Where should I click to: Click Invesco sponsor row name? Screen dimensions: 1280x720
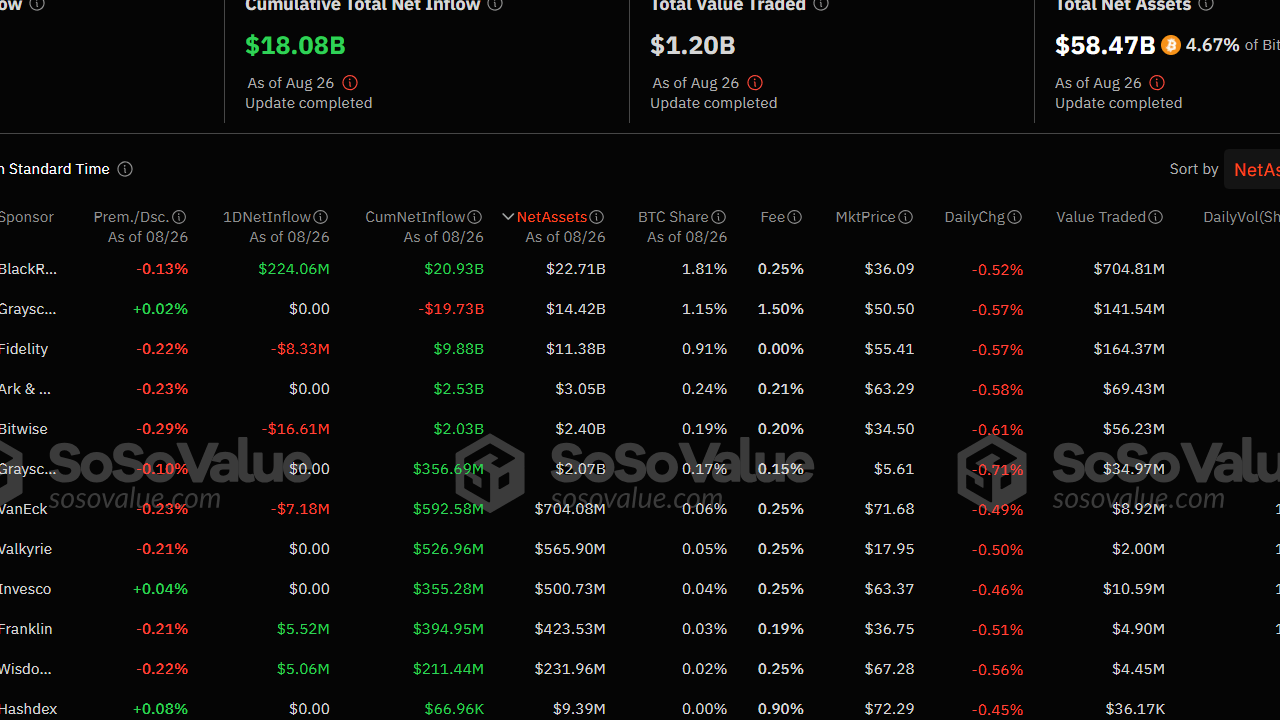click(x=26, y=589)
